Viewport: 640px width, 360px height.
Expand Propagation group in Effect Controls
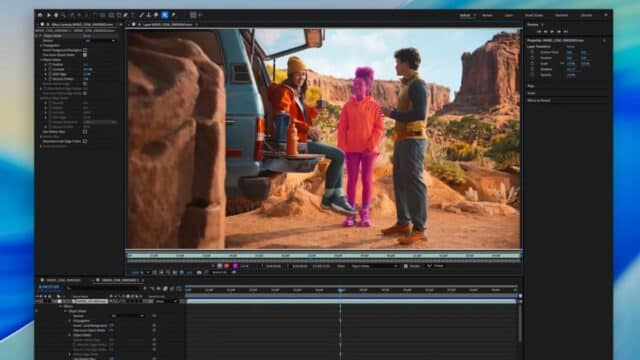[x=41, y=45]
